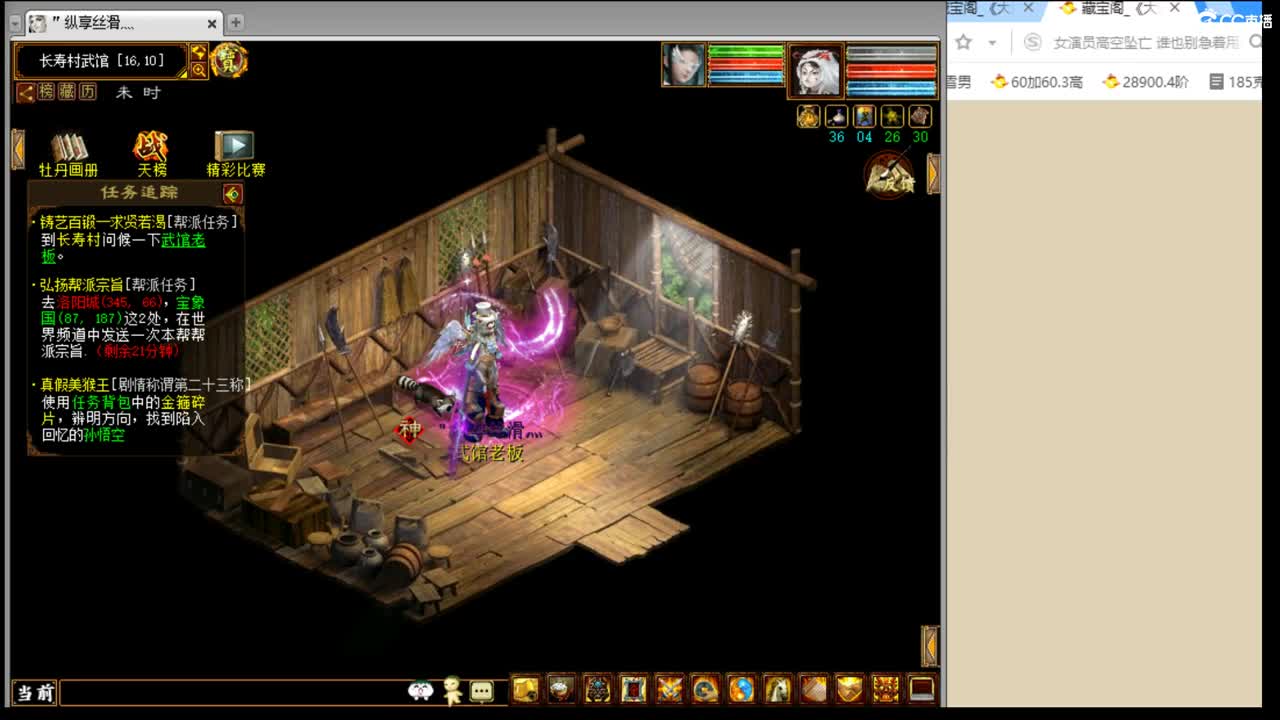Click the buff icon showing 04
This screenshot has width=1280, height=720.
pyautogui.click(x=864, y=116)
